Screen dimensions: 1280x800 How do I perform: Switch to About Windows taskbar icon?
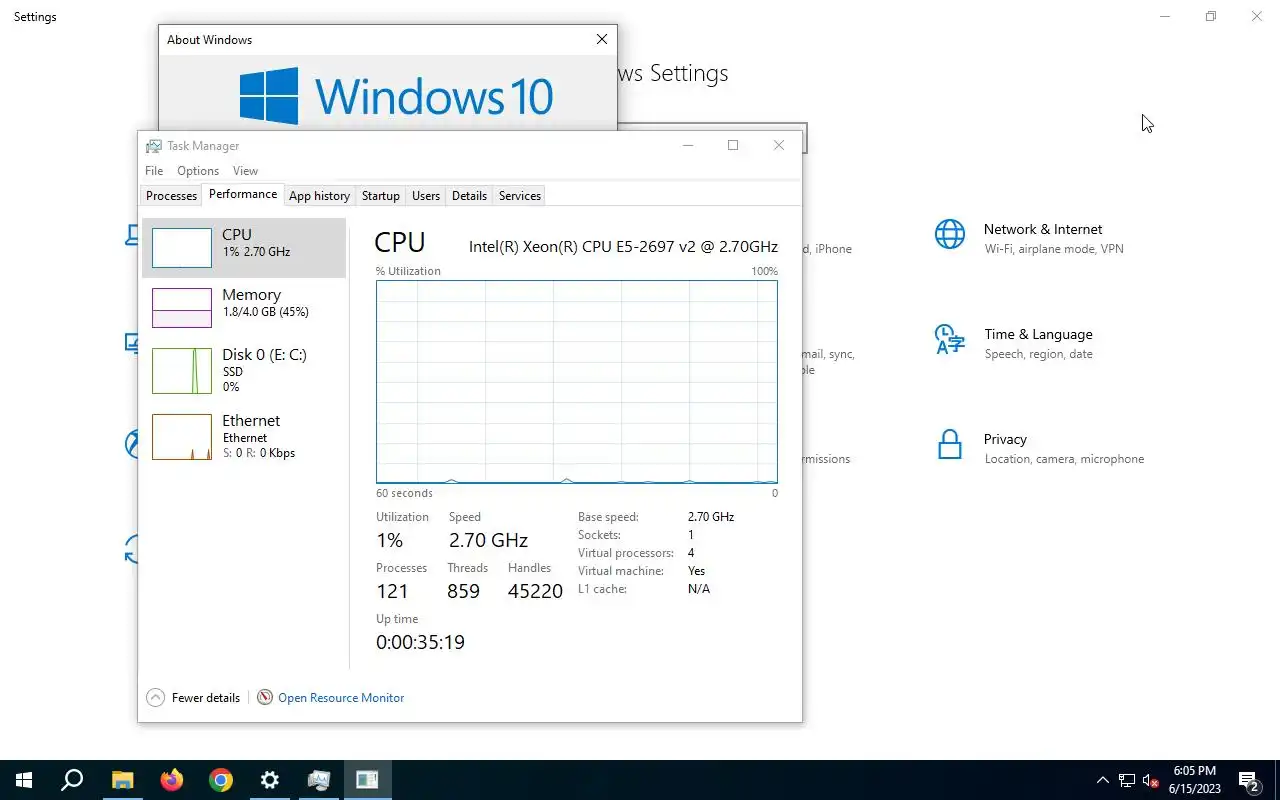368,780
